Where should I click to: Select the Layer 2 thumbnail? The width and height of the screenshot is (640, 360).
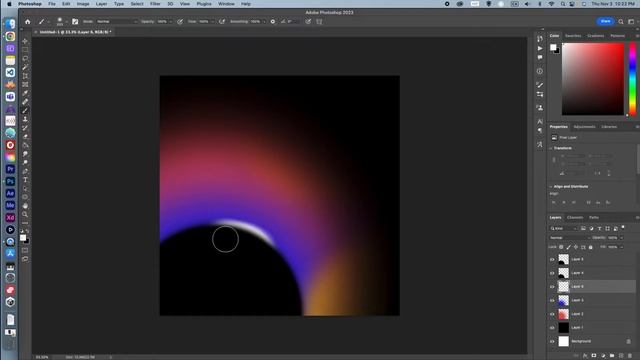coord(563,314)
